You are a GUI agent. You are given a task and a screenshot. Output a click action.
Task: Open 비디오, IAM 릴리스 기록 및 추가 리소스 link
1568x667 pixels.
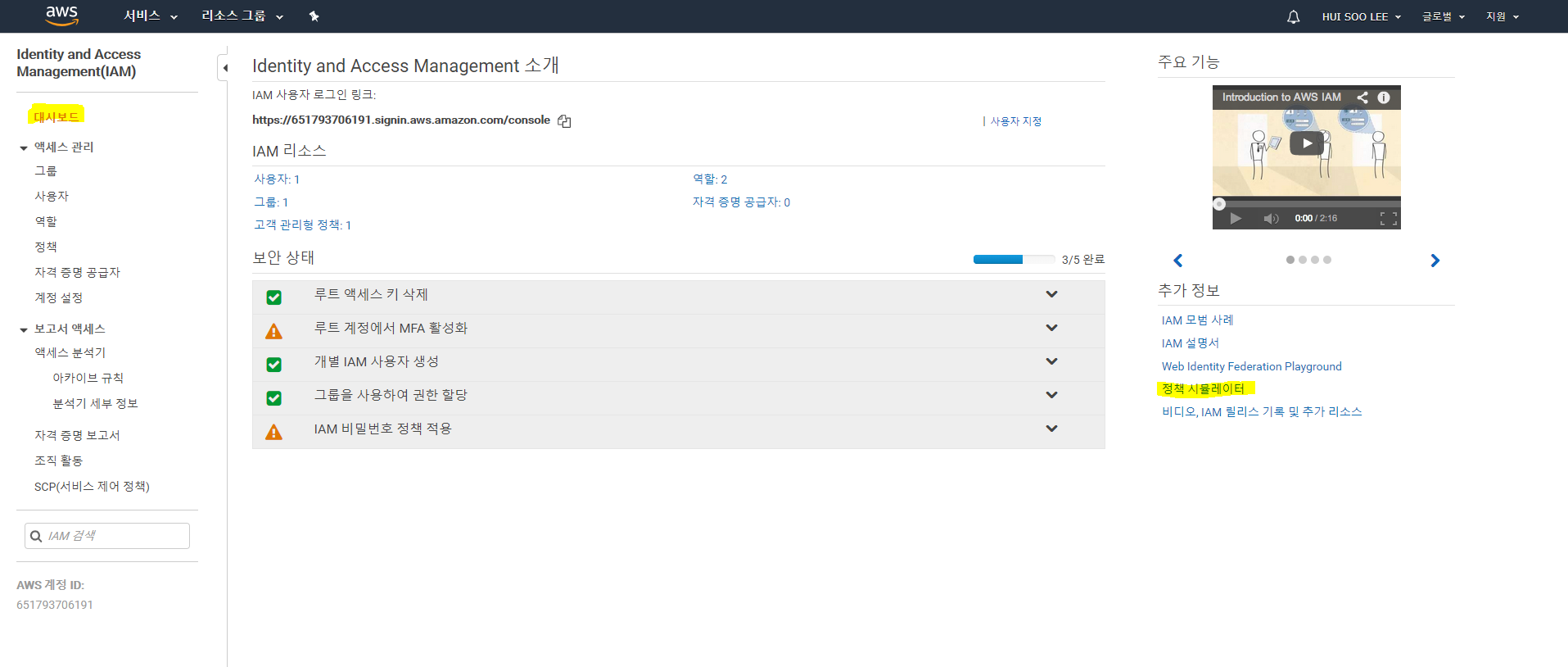click(x=1262, y=411)
